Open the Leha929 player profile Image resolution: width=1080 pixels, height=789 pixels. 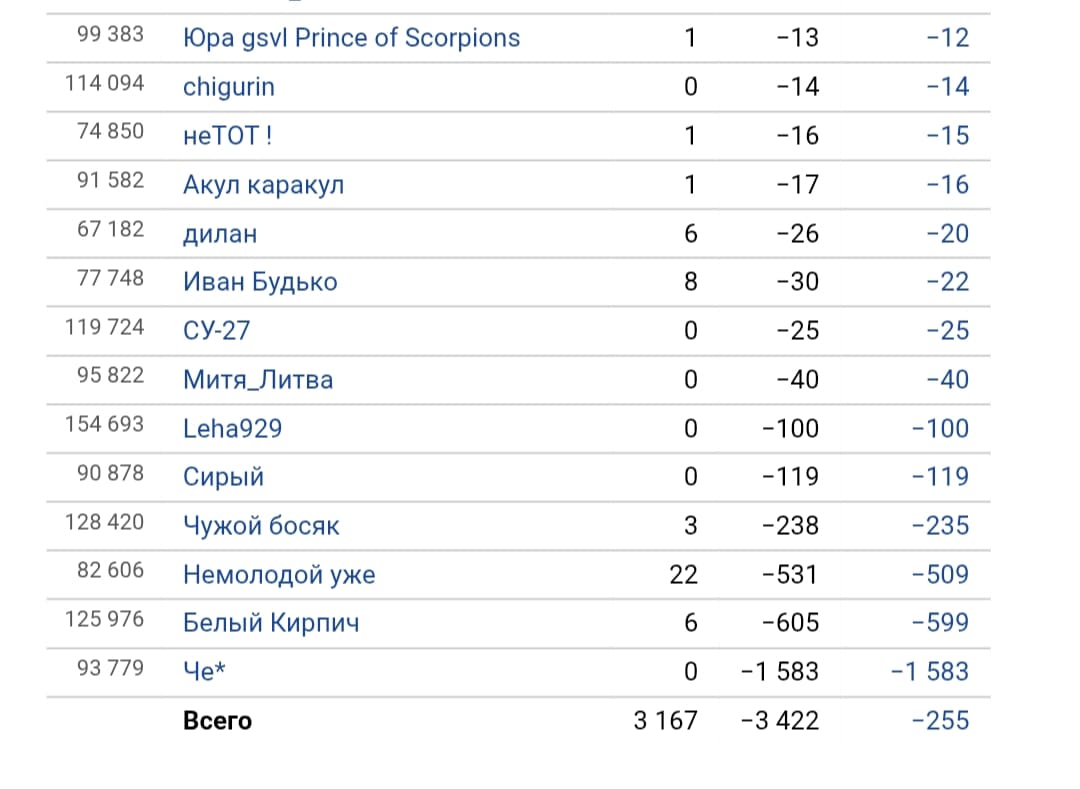232,429
